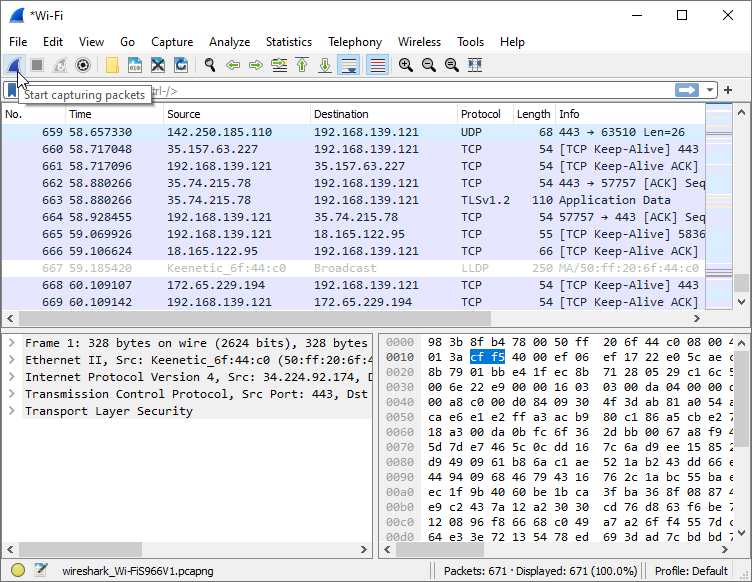Open capture options gear icon
This screenshot has height=582, width=752.
[83, 65]
